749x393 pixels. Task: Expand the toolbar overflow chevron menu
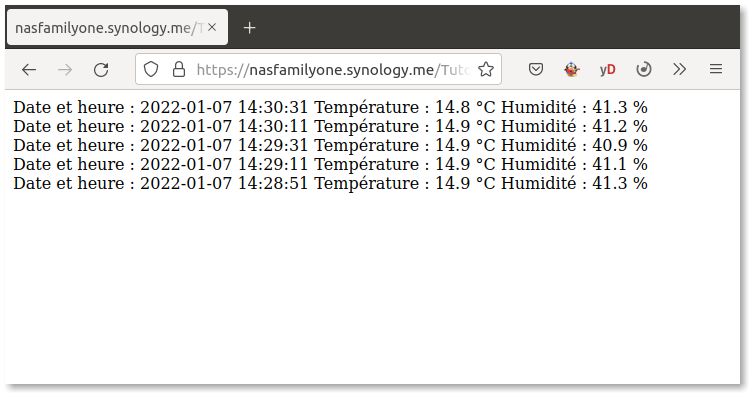(679, 69)
